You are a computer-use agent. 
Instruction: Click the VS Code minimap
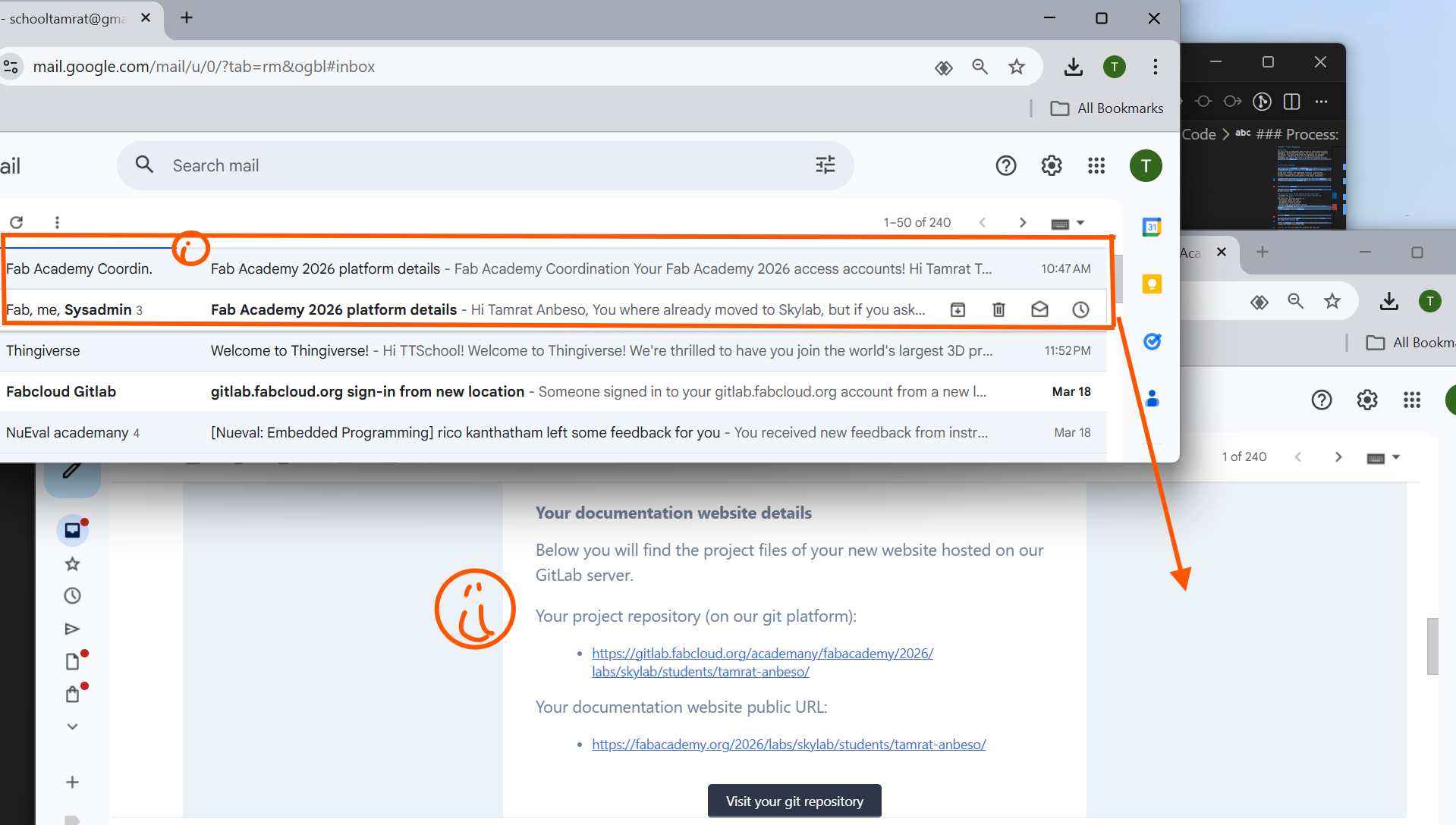(x=1304, y=188)
